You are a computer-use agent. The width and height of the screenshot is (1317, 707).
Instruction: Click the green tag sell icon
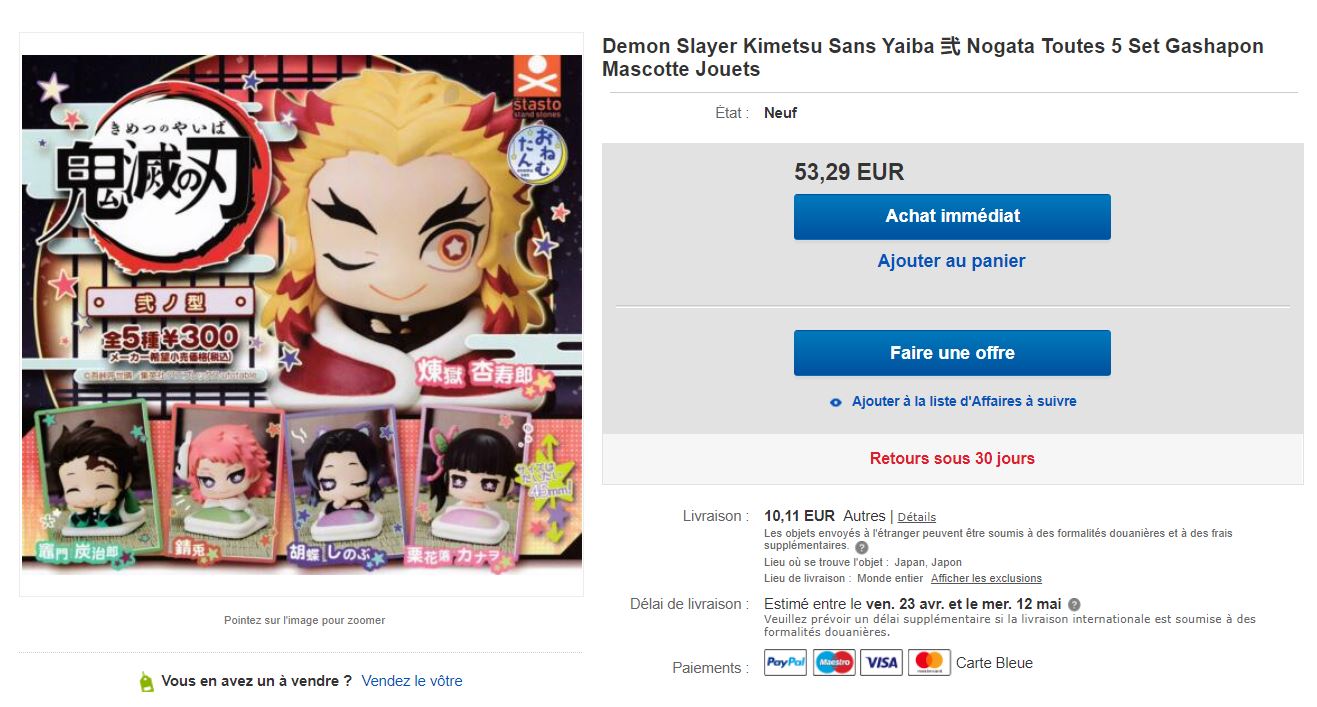(147, 682)
